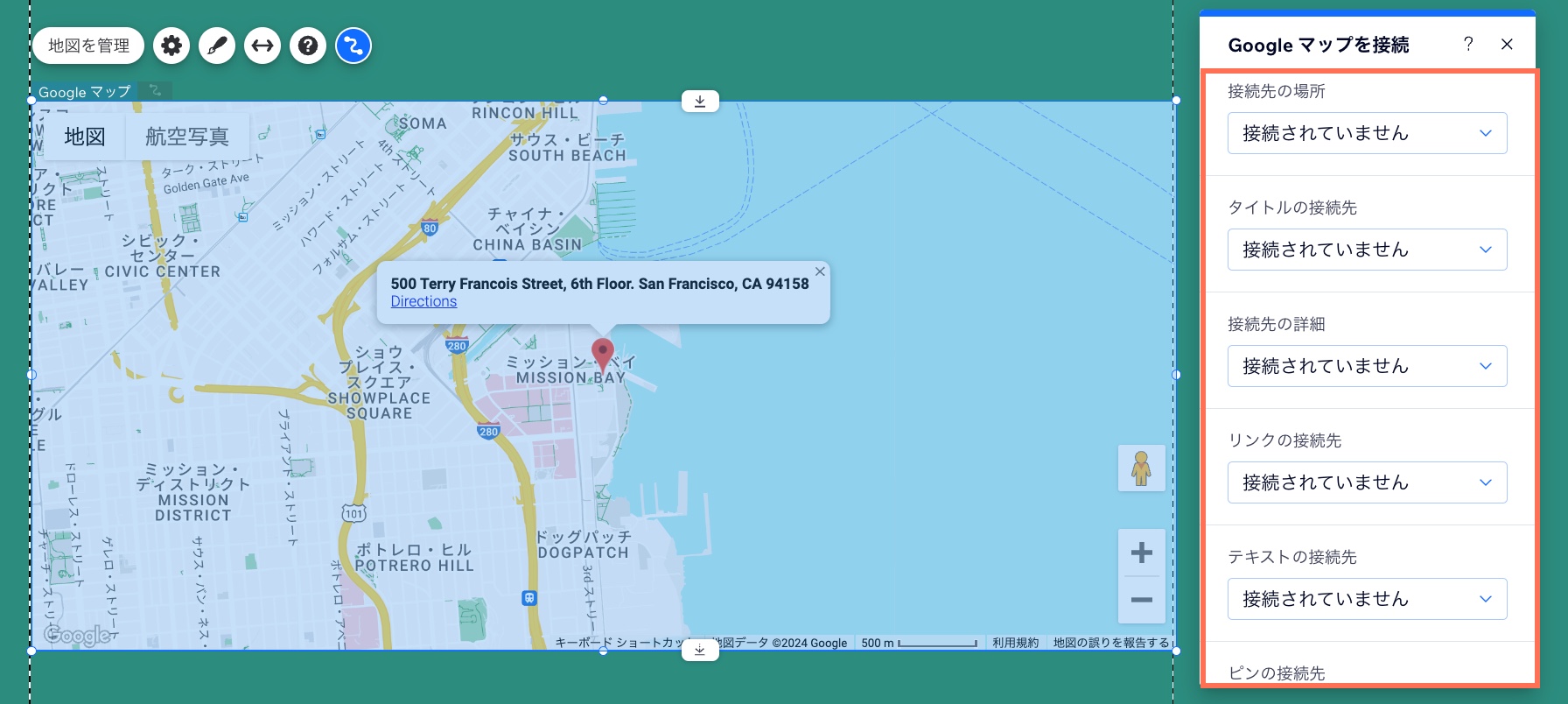Zoom in with the map plus button
Image resolution: width=1568 pixels, height=704 pixels.
coord(1141,553)
